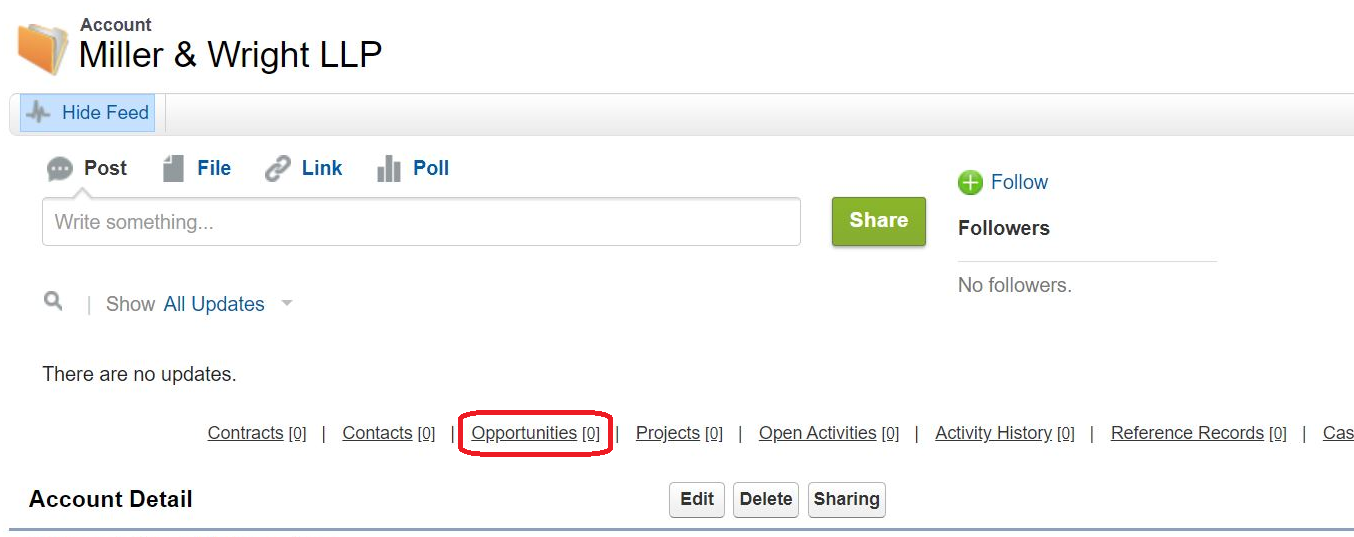
Task: Click the Delete button
Action: [x=766, y=499]
